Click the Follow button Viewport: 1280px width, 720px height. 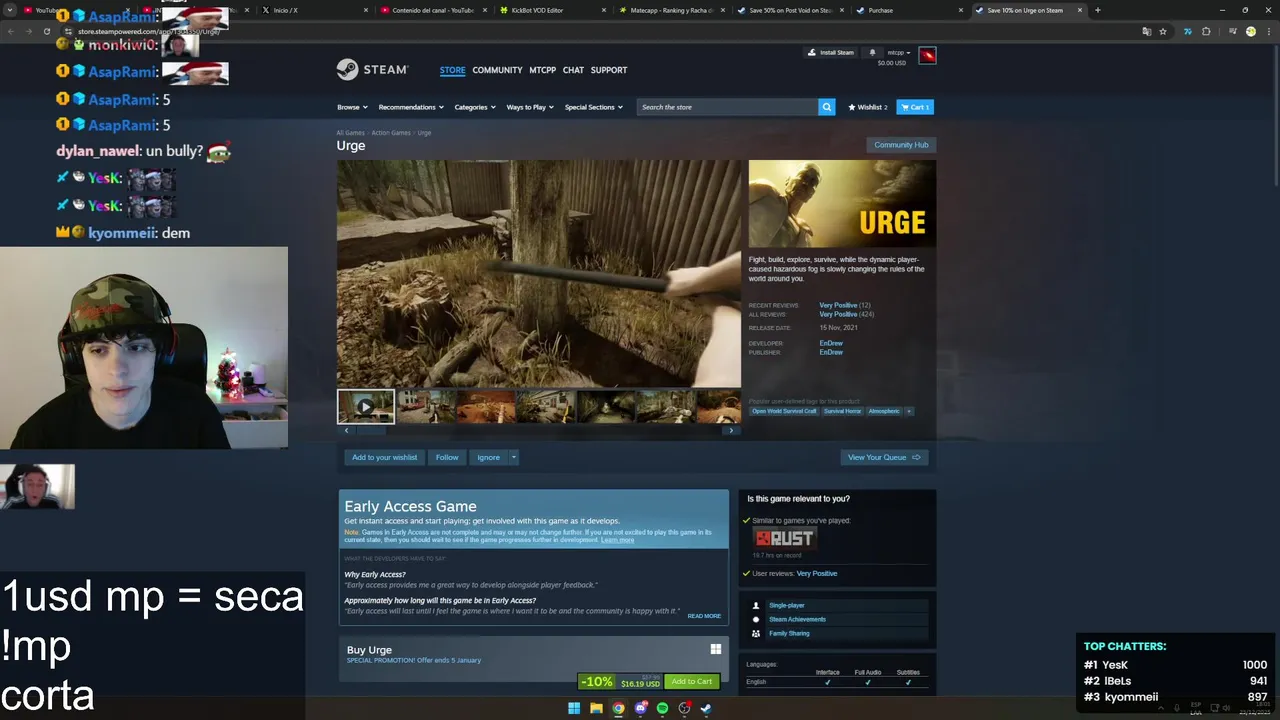point(447,457)
